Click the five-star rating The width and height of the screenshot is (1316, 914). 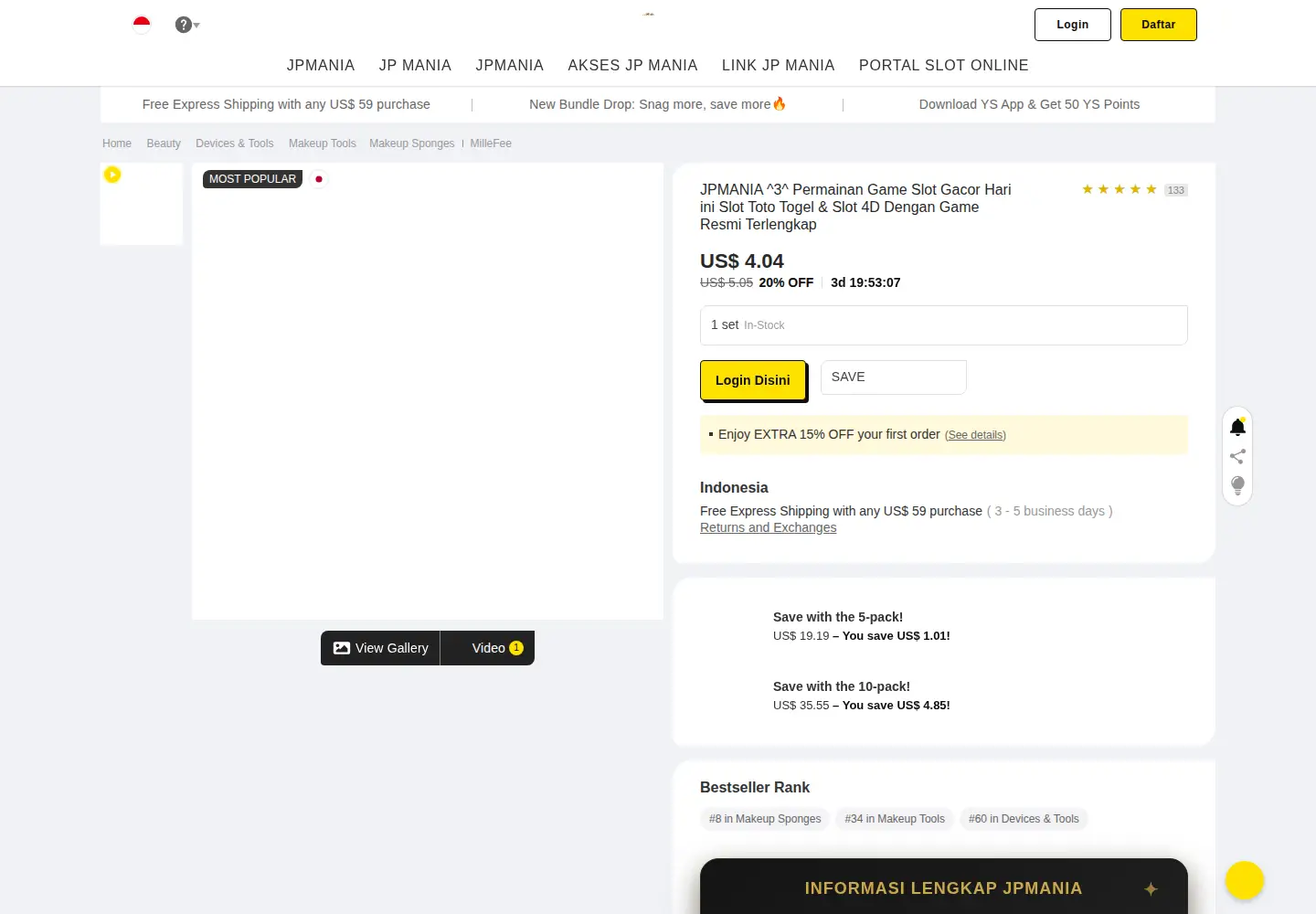1120,189
